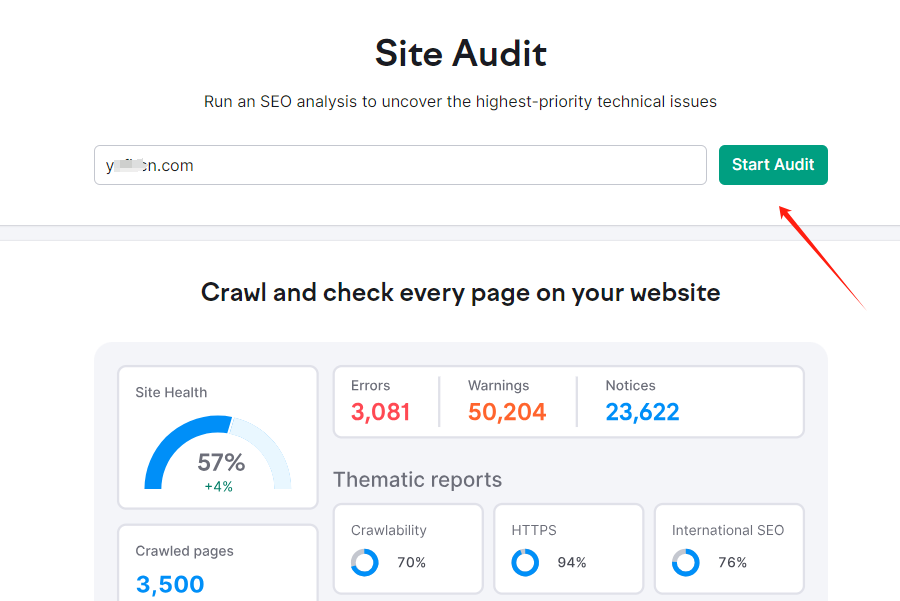Click the HTTPS progress ring icon
Image resolution: width=900 pixels, height=601 pixels.
524,563
